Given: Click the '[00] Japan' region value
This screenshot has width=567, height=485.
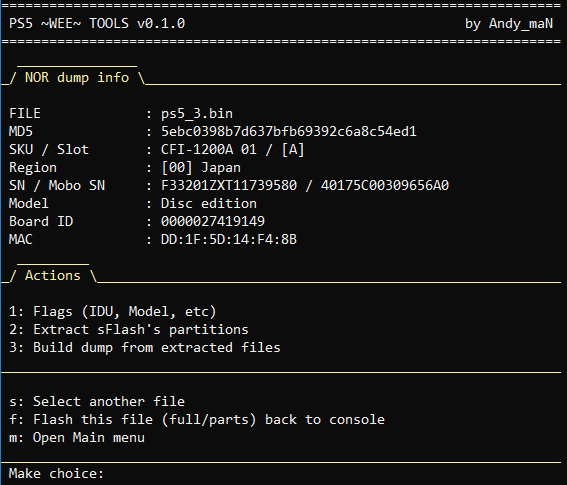Looking at the screenshot, I should coord(201,167).
